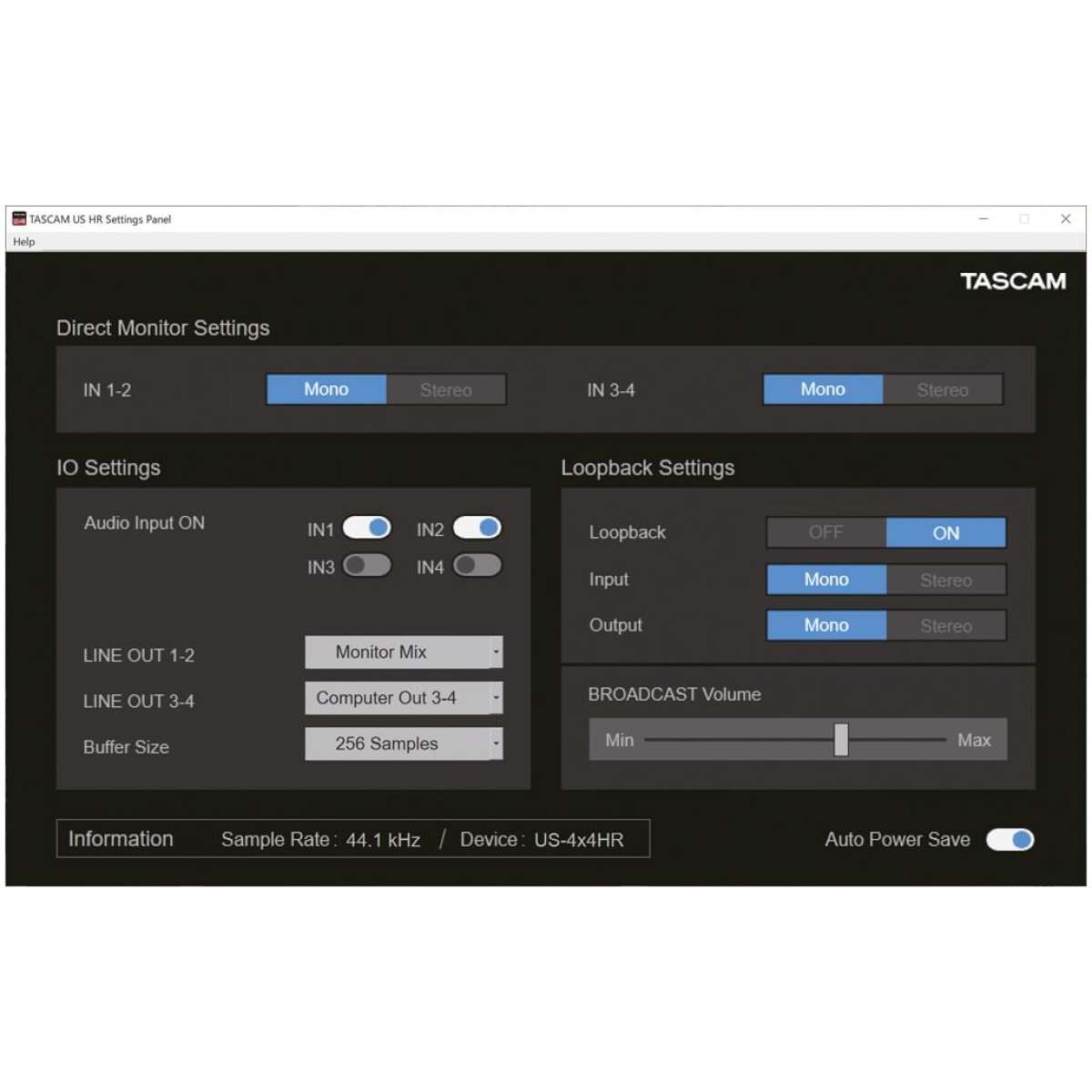Select Mono for Loopback Output

(826, 625)
